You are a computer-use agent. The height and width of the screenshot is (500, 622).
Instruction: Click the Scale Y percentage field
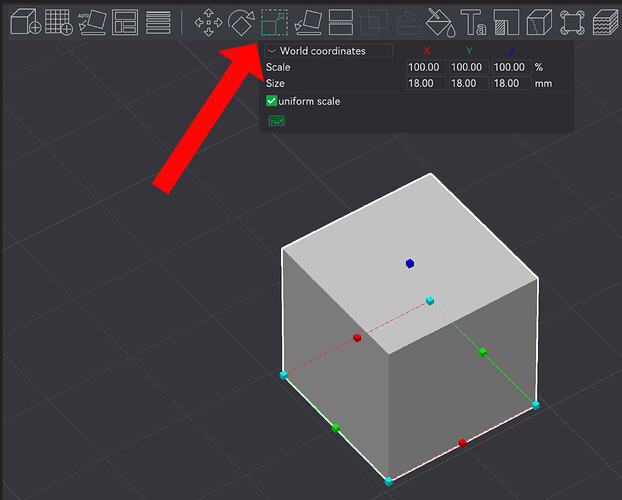[468, 67]
